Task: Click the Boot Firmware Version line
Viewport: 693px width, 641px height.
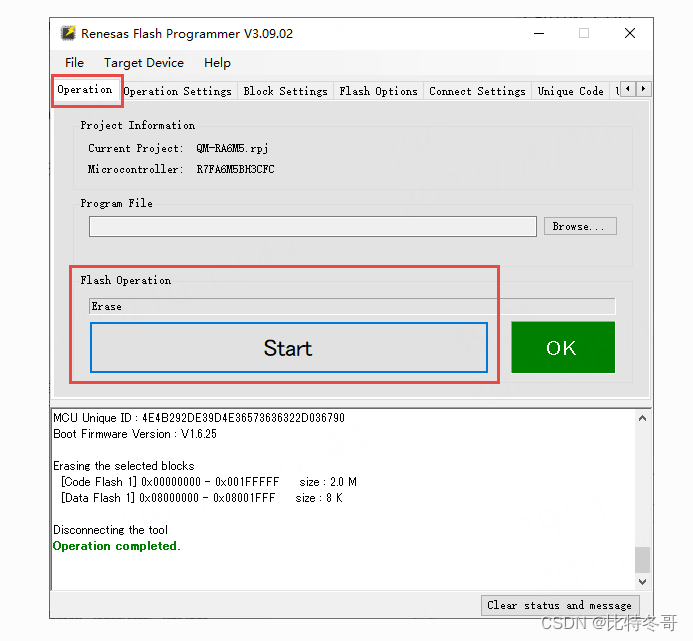Action: [x=135, y=434]
